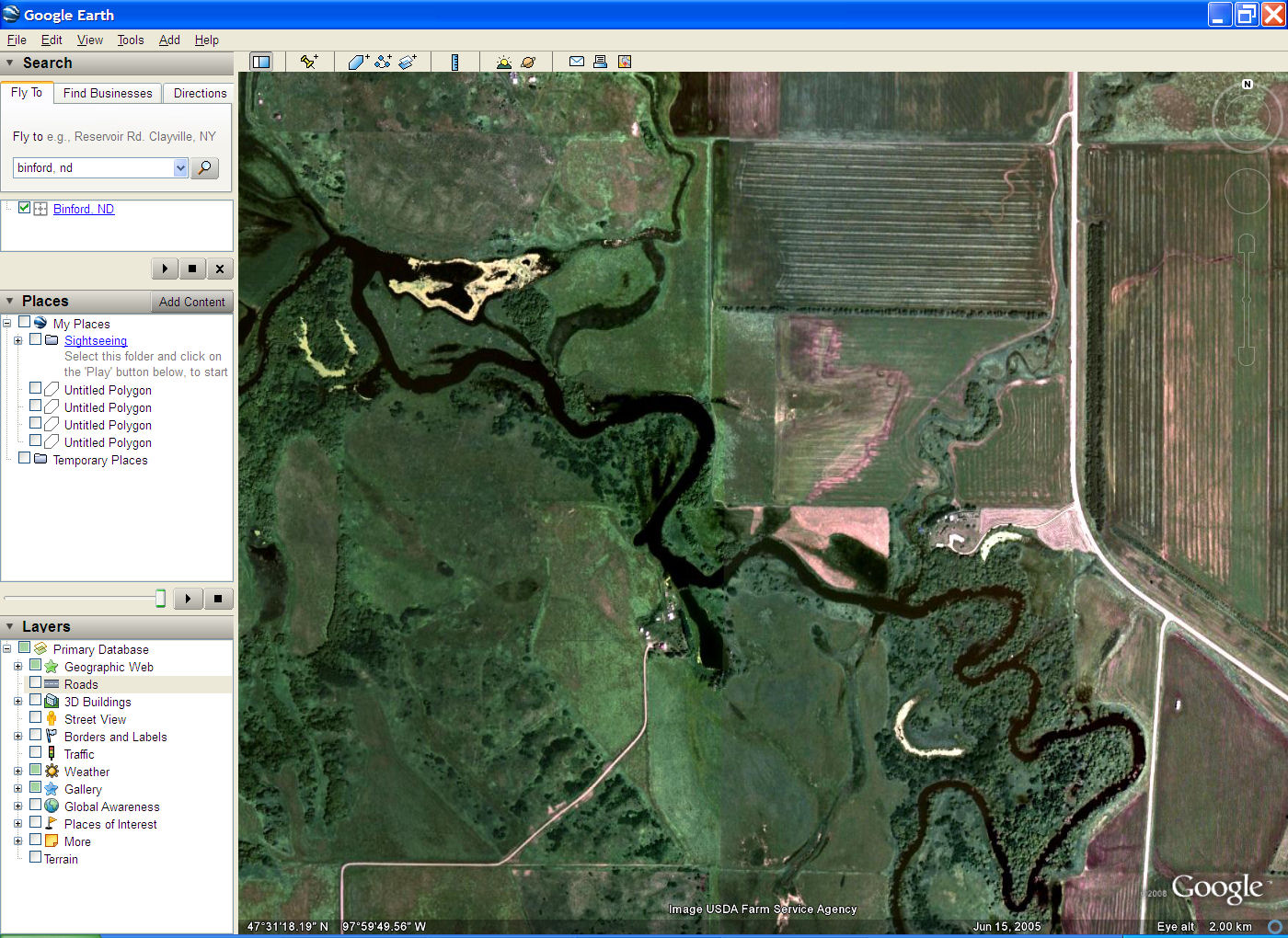Check the Temporary Places checkbox
This screenshot has height=938, width=1288.
24,458
